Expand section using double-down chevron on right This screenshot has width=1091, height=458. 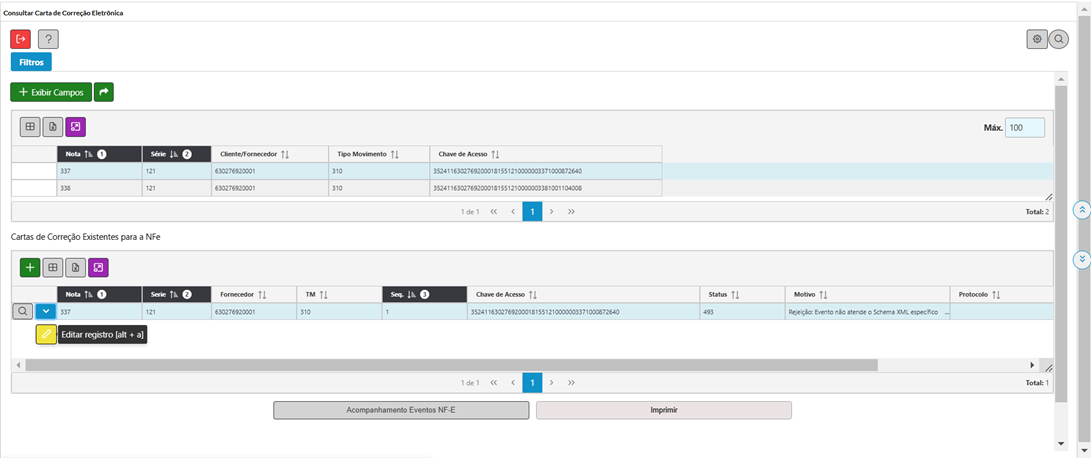pyautogui.click(x=1081, y=259)
